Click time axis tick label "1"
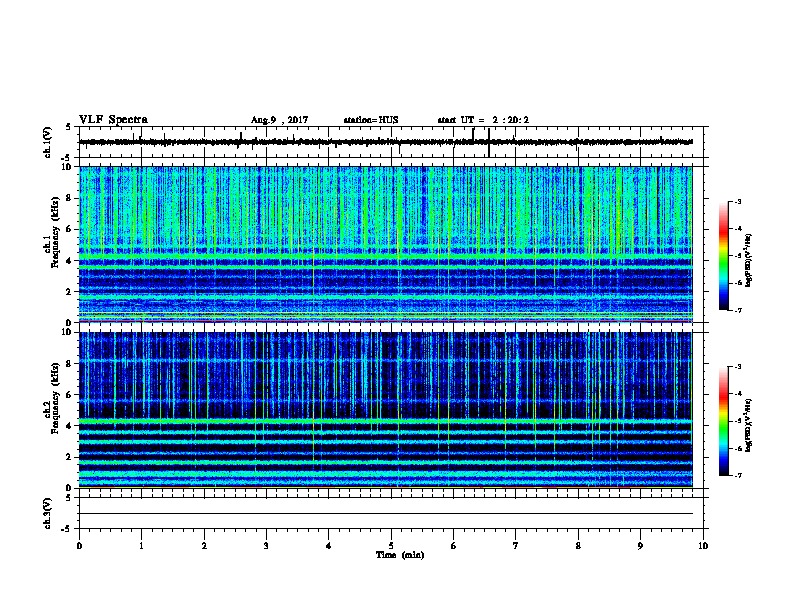This screenshot has height=612, width=792. pyautogui.click(x=141, y=546)
